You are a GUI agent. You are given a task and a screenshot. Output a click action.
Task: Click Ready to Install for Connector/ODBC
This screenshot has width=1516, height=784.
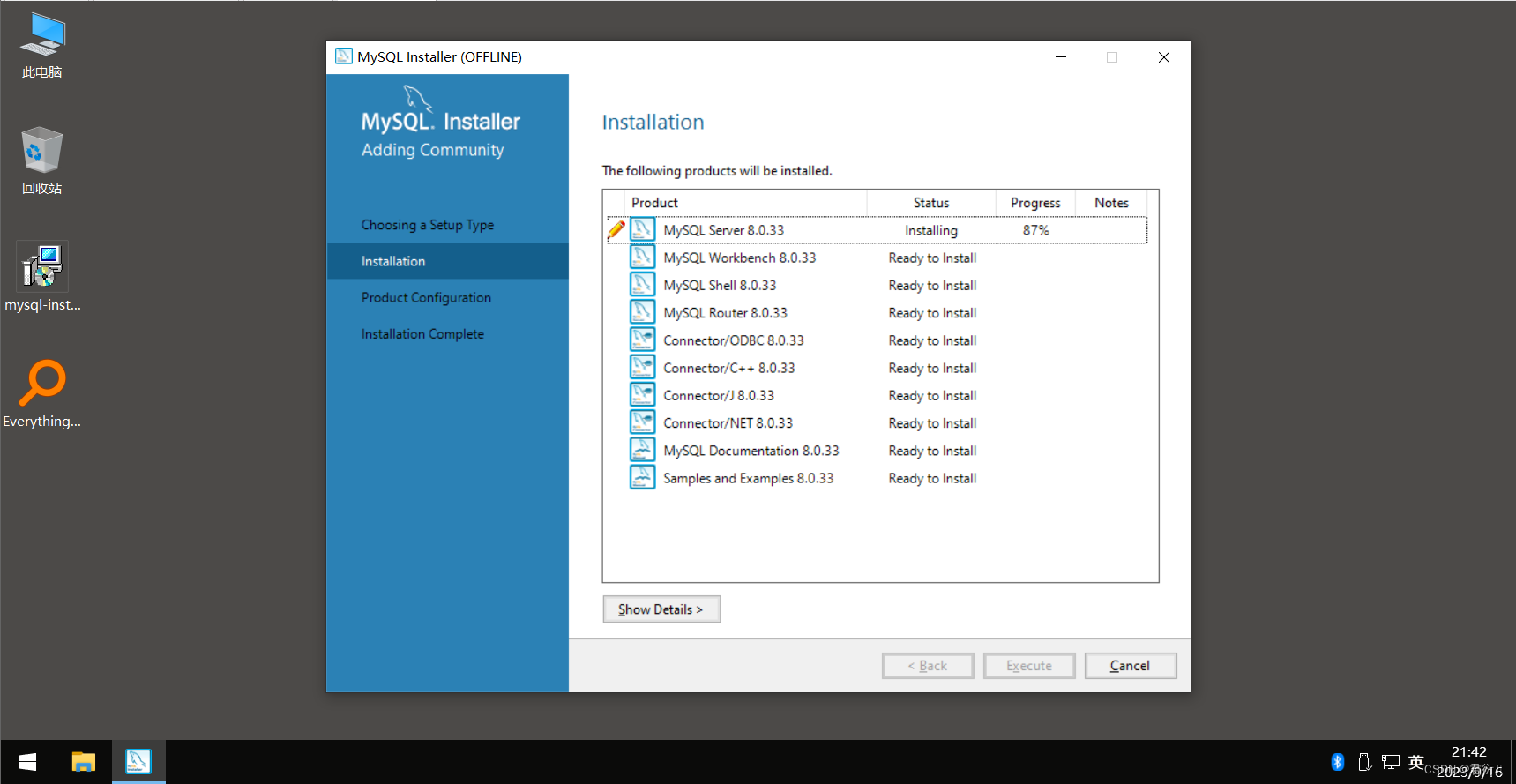point(932,340)
